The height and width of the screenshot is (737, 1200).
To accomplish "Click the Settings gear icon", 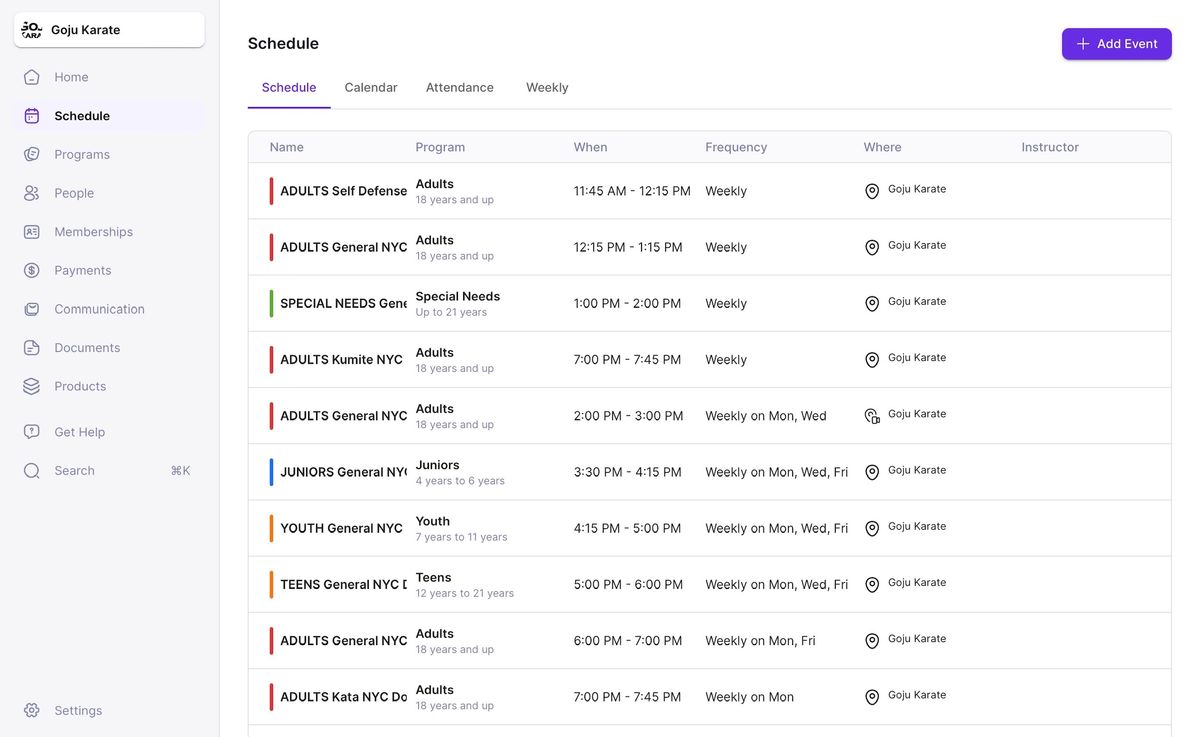I will [x=32, y=710].
